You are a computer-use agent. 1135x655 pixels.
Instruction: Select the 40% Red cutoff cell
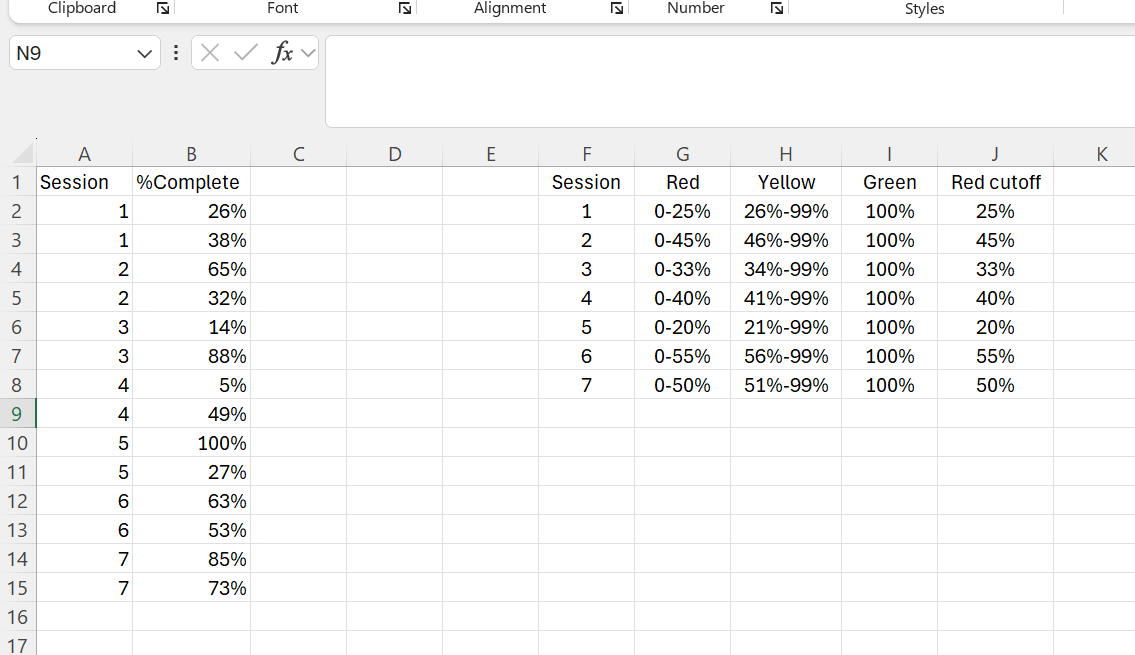click(x=995, y=298)
